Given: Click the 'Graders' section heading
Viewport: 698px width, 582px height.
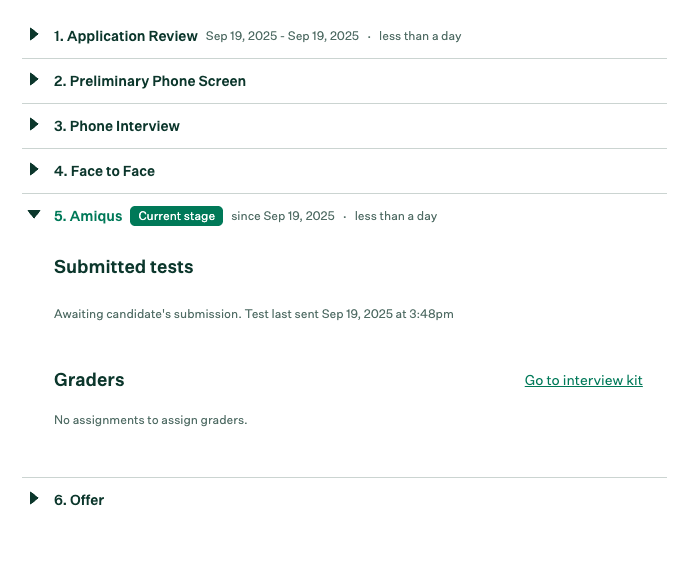Looking at the screenshot, I should pos(89,380).
